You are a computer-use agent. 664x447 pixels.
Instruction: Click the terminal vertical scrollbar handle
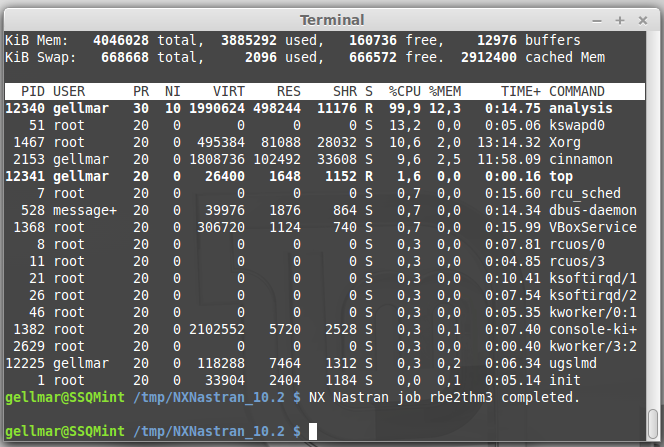pos(653,425)
